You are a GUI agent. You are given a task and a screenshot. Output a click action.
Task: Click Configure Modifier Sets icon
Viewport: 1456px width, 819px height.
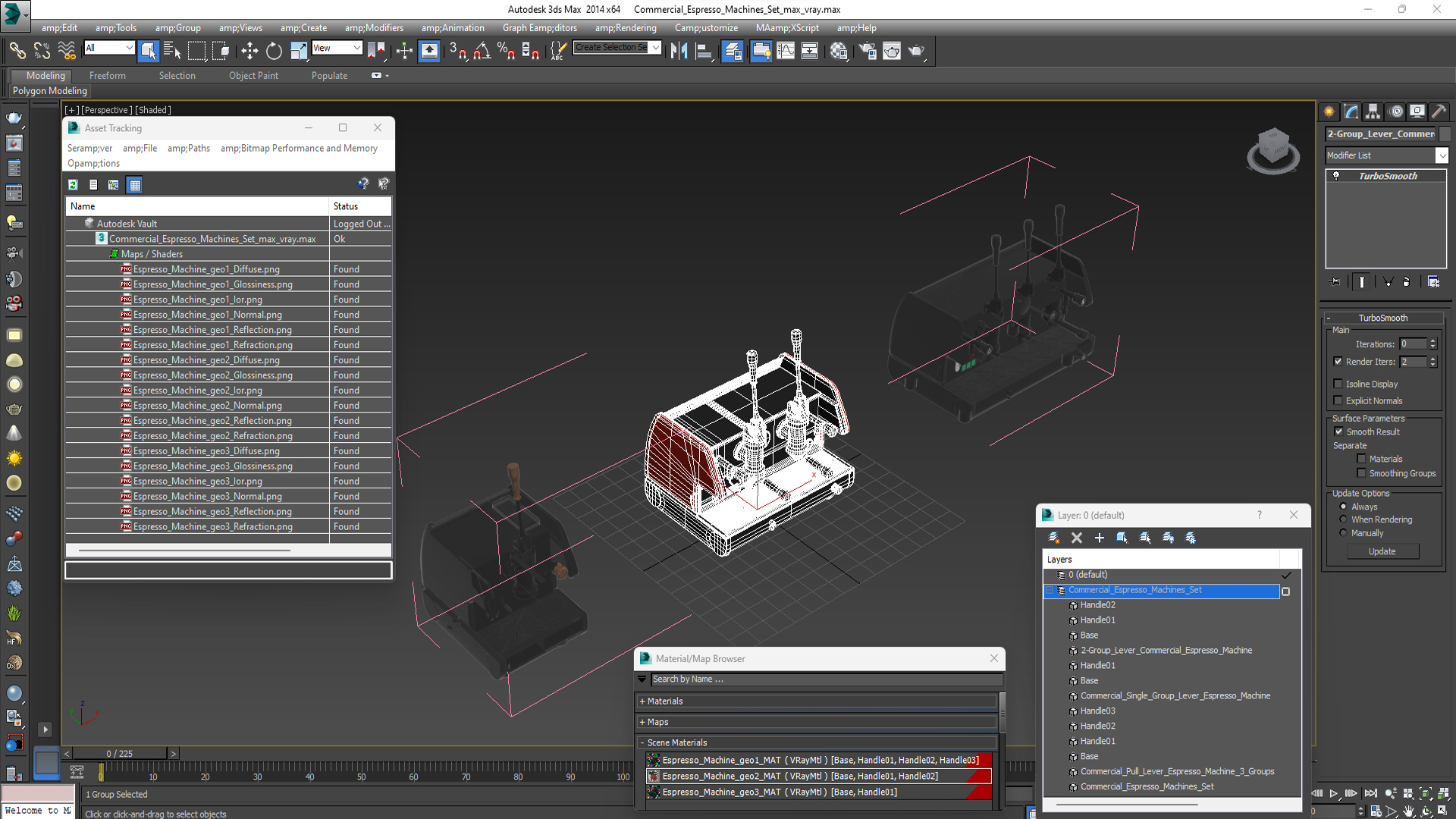click(x=1433, y=281)
